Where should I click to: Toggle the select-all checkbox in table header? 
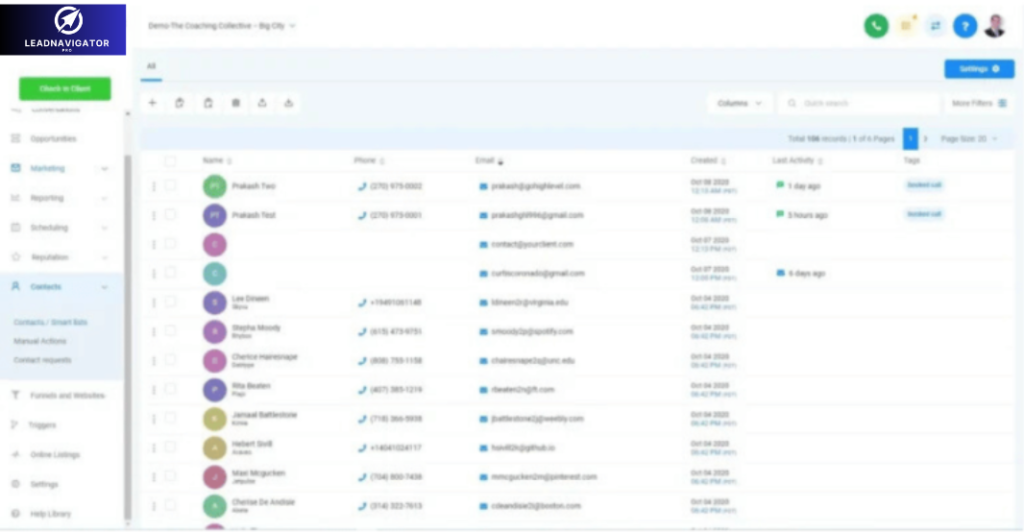(x=170, y=161)
